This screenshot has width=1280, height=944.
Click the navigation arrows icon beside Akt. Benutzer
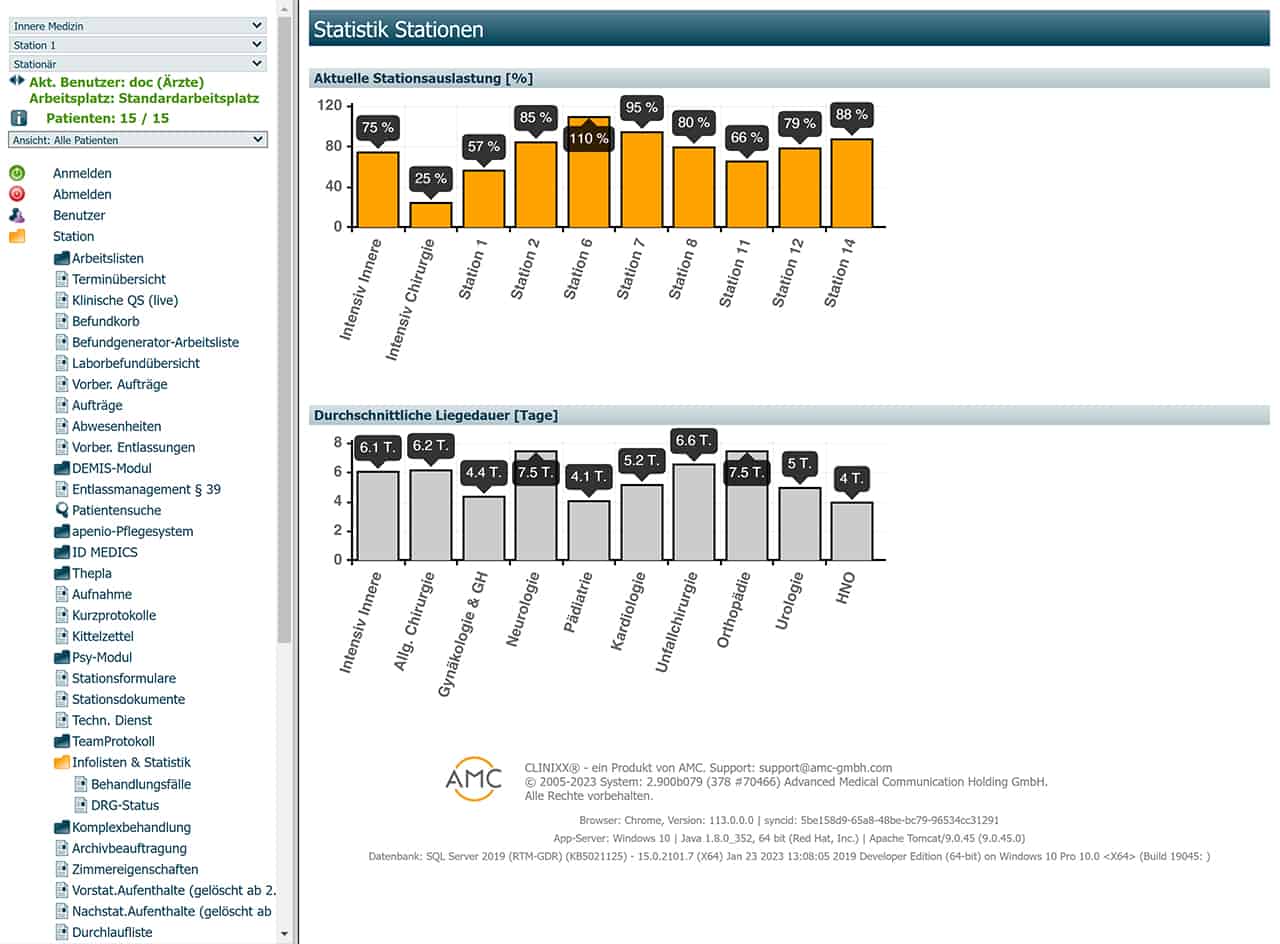(17, 80)
